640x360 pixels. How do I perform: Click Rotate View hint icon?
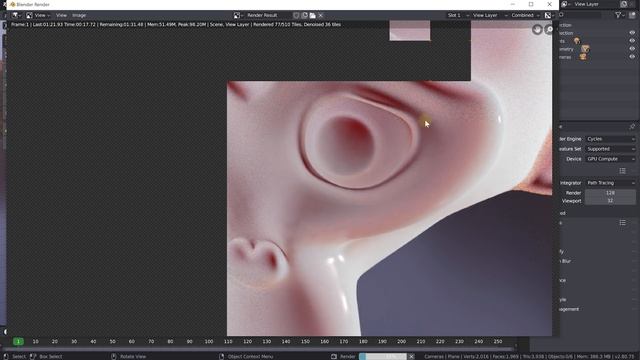pos(114,356)
